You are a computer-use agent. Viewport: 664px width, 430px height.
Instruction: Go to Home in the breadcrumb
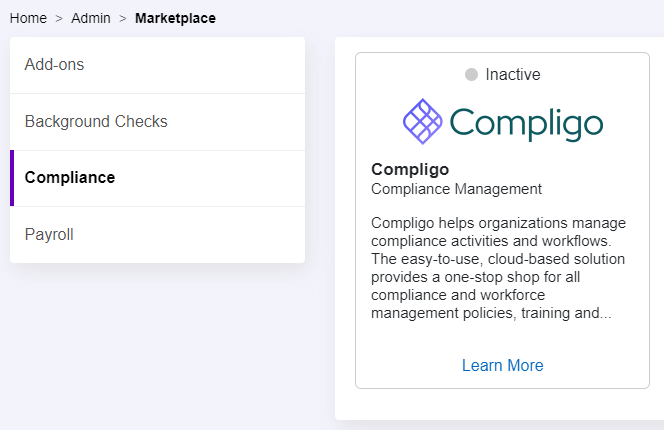pyautogui.click(x=28, y=18)
